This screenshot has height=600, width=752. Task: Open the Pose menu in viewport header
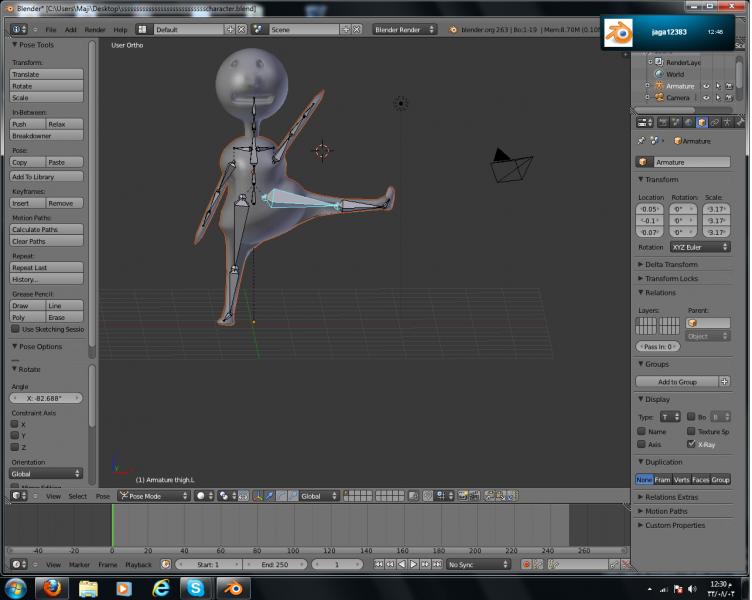[103, 496]
